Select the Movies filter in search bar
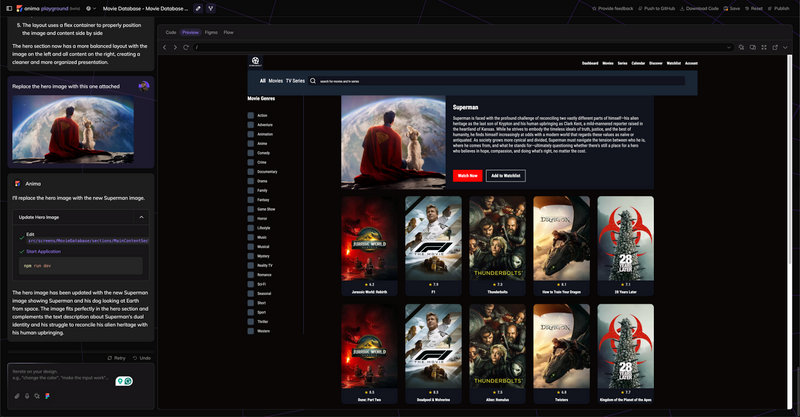This screenshot has height=417, width=800. [276, 81]
